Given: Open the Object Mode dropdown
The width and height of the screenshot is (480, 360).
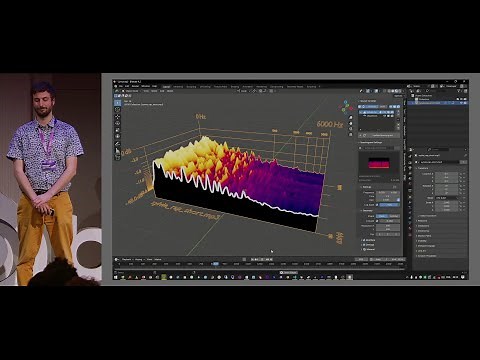Looking at the screenshot, I should pyautogui.click(x=131, y=91).
